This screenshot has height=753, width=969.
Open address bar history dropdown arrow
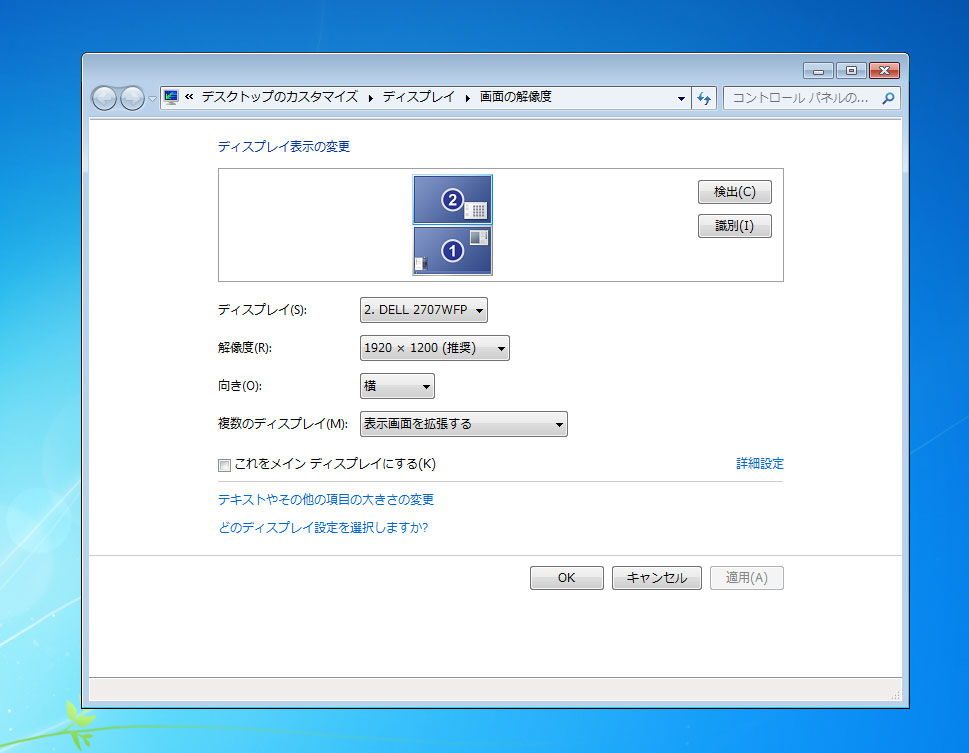681,98
